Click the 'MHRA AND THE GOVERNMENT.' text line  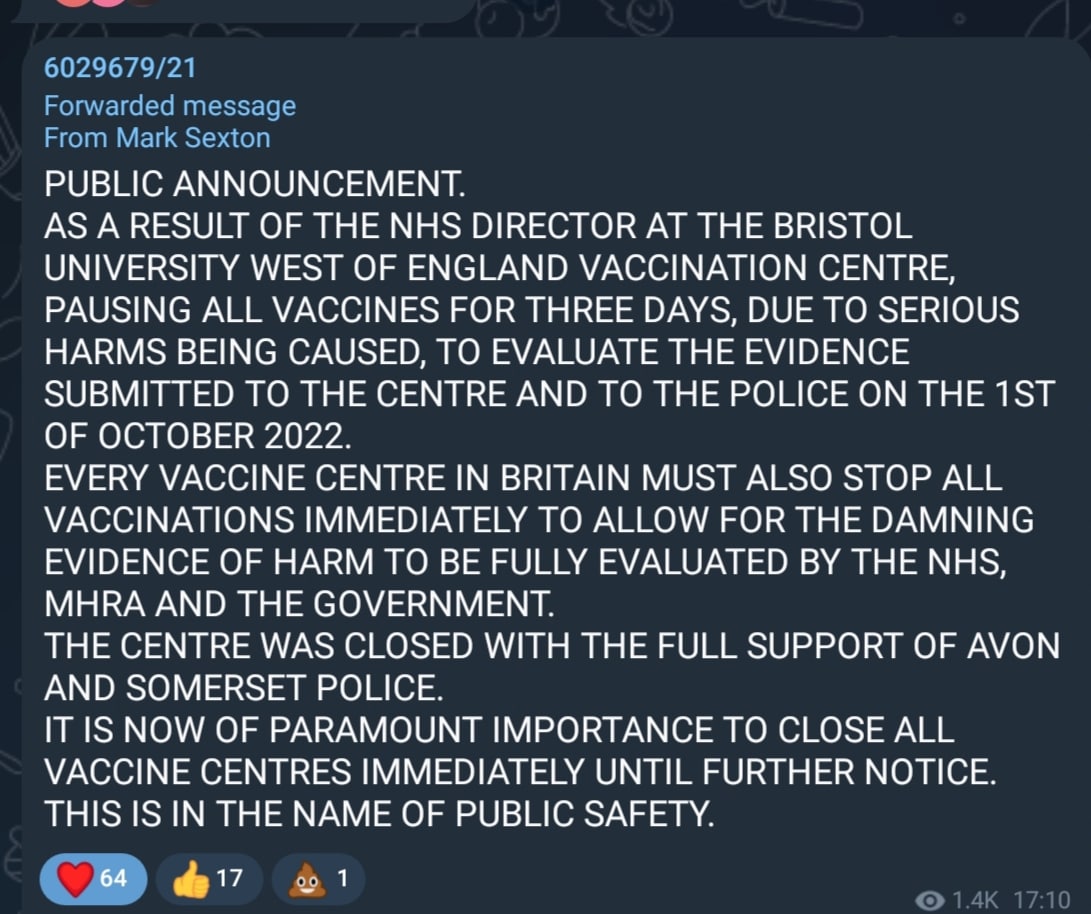click(x=298, y=604)
